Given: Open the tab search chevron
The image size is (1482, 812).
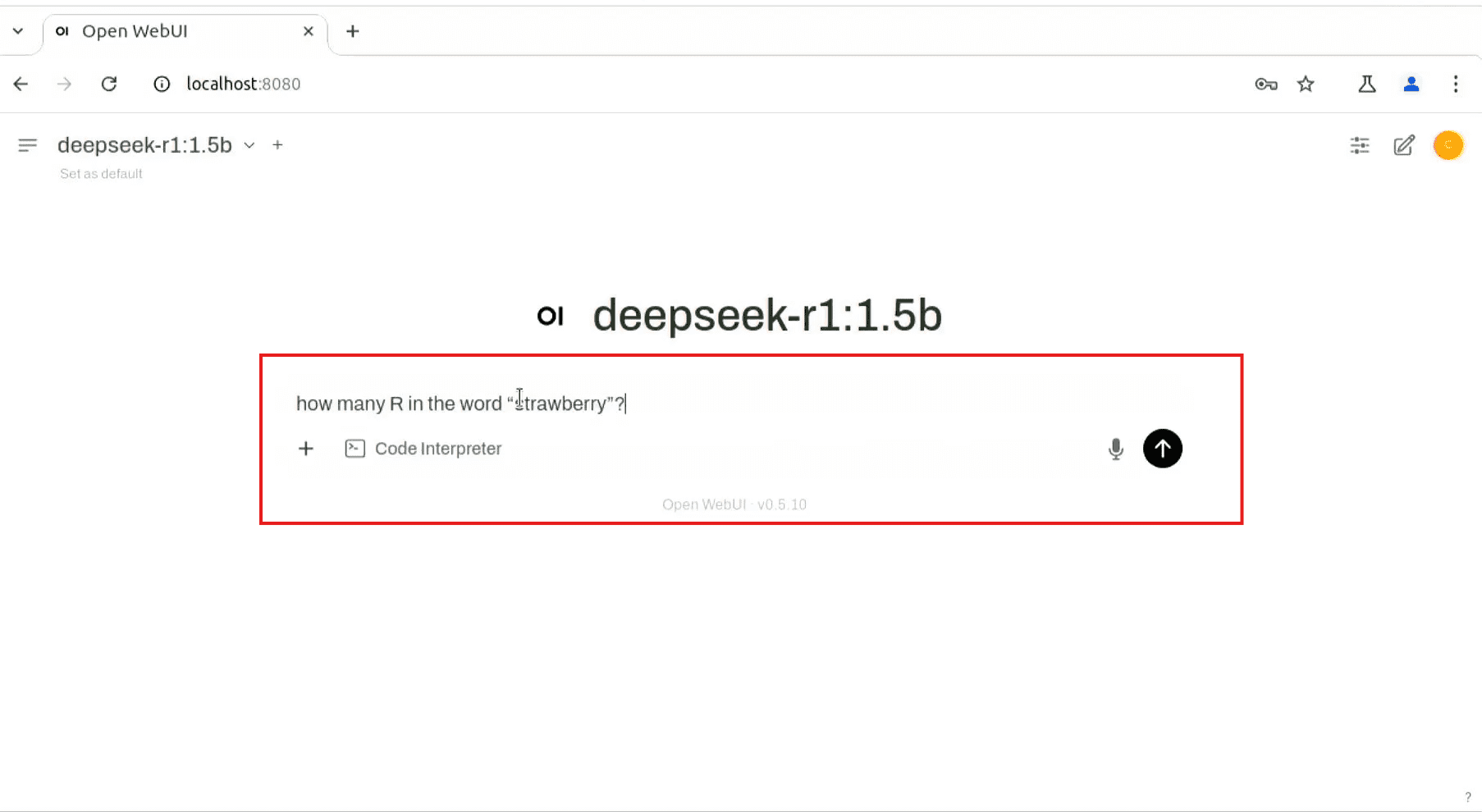Looking at the screenshot, I should 19,31.
